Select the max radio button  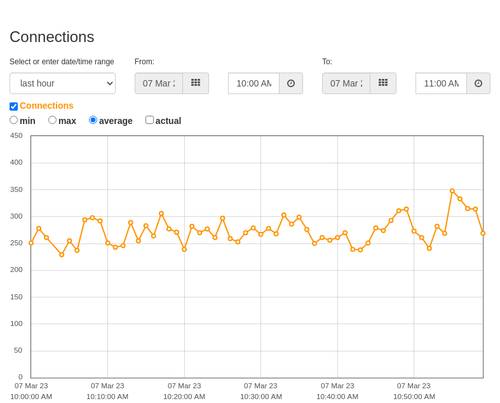tap(52, 120)
